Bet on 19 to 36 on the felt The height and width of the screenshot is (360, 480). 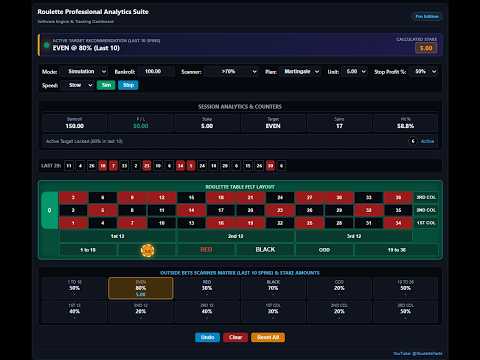click(x=397, y=250)
